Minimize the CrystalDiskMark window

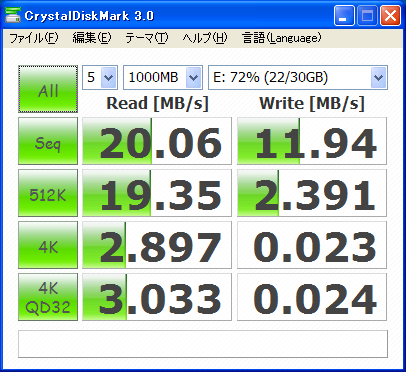(x=344, y=16)
